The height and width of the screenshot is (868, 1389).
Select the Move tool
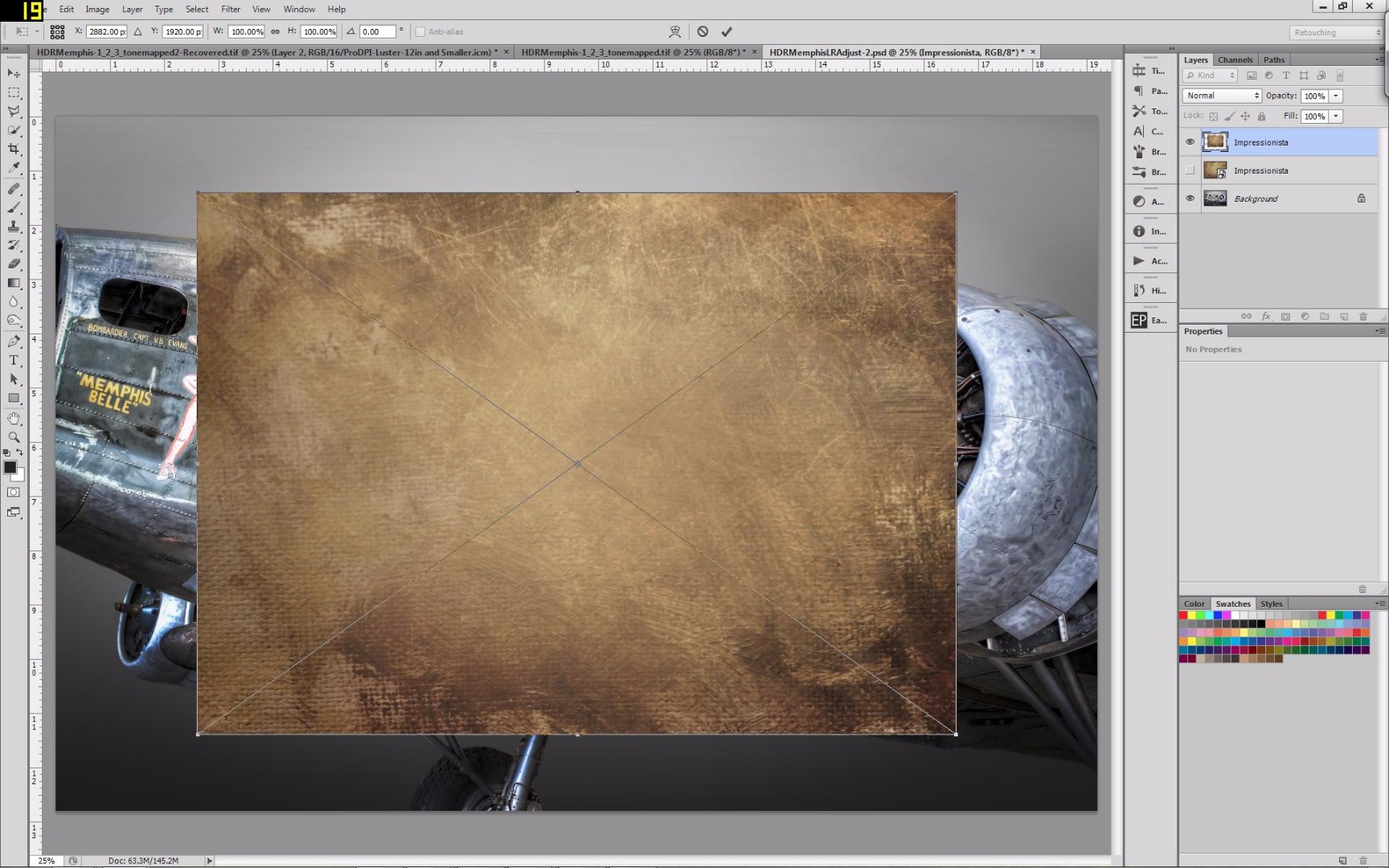tap(14, 73)
